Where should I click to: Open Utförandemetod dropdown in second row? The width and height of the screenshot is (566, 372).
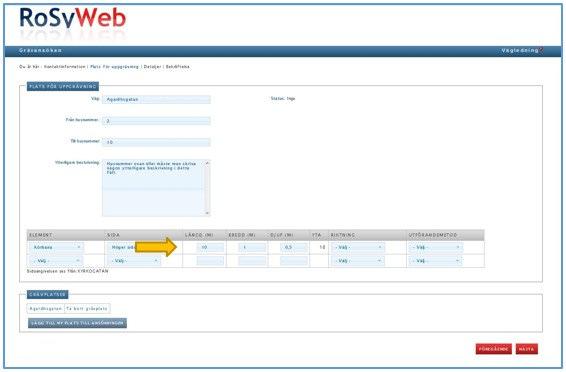tap(436, 261)
